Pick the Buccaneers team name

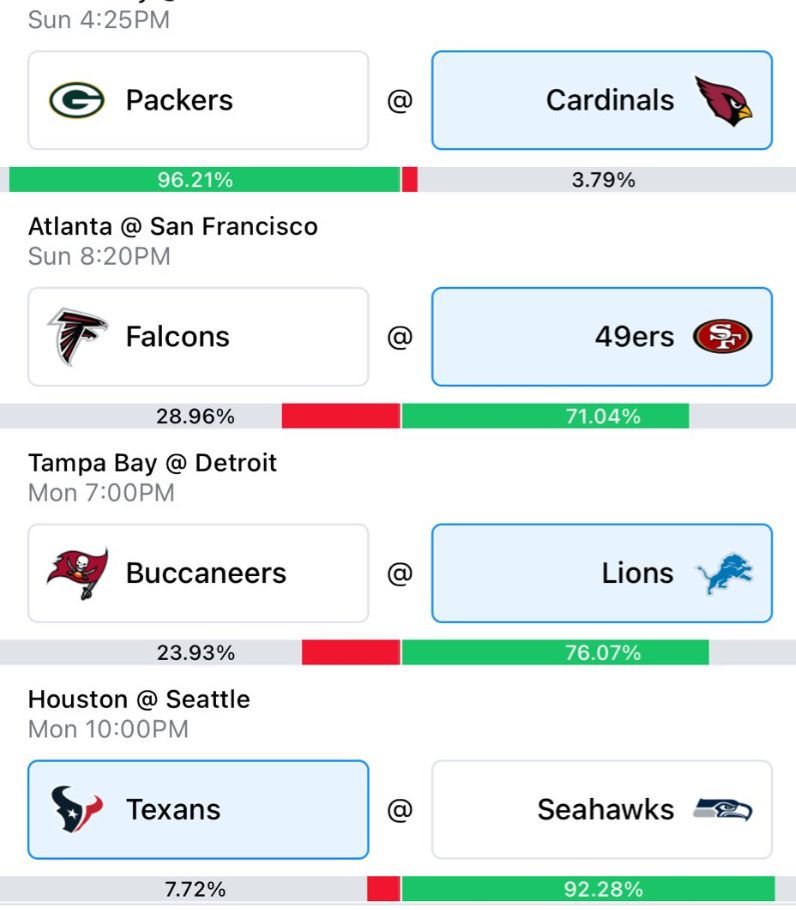tap(206, 573)
